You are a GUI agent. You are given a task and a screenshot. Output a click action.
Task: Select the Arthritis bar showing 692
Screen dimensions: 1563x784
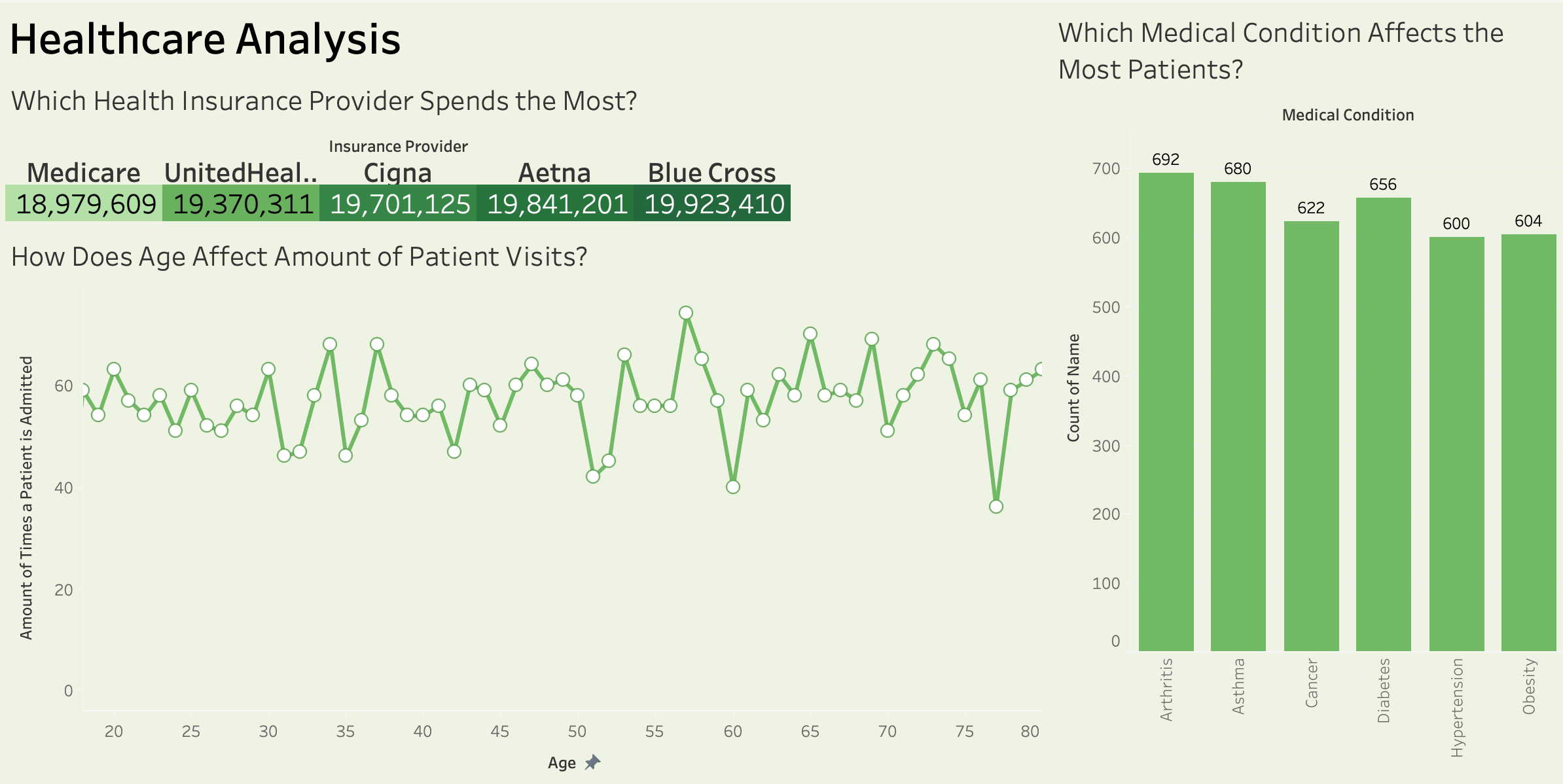point(1166,412)
